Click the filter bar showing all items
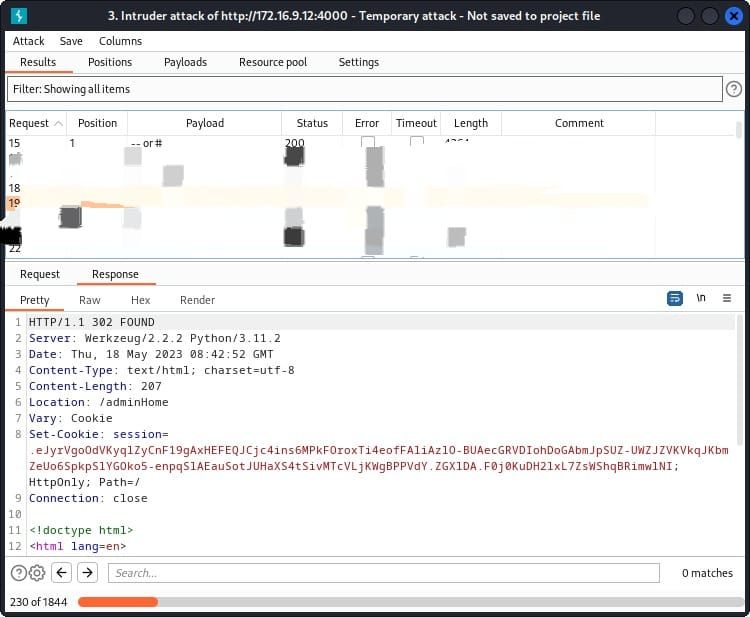 tap(364, 89)
